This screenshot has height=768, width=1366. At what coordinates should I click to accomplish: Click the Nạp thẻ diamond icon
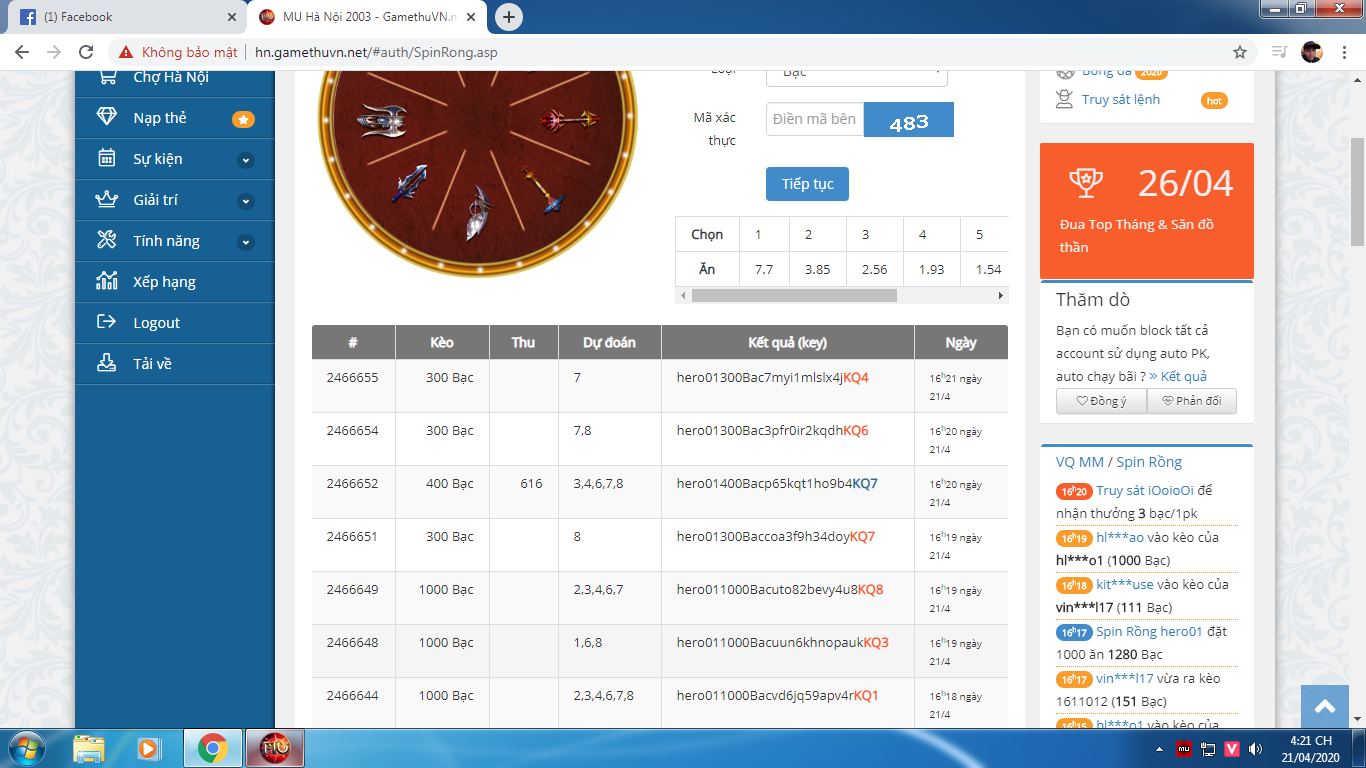(107, 117)
